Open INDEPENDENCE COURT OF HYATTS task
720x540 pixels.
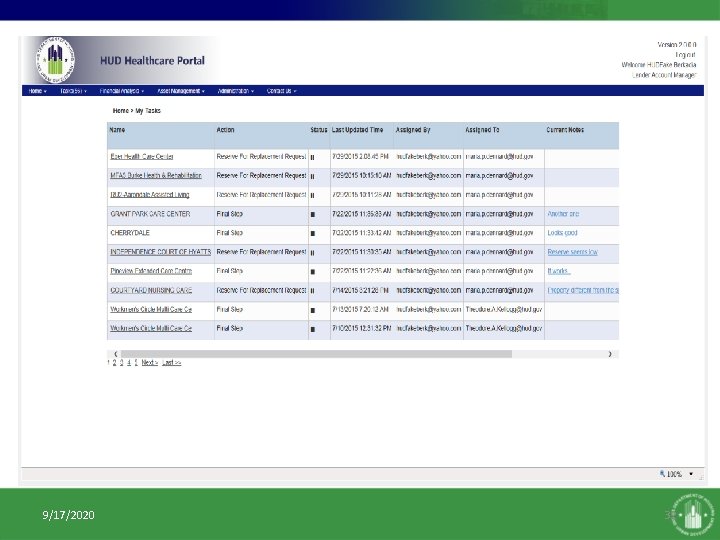161,252
